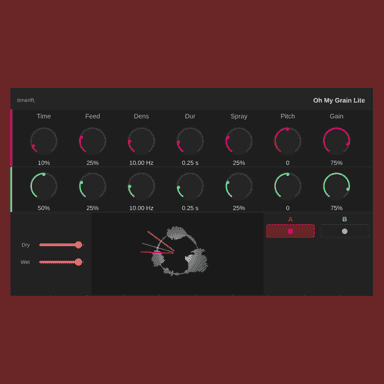Click the pink Pitch knob in row A
Viewport: 384px width, 384px height.
(287, 141)
